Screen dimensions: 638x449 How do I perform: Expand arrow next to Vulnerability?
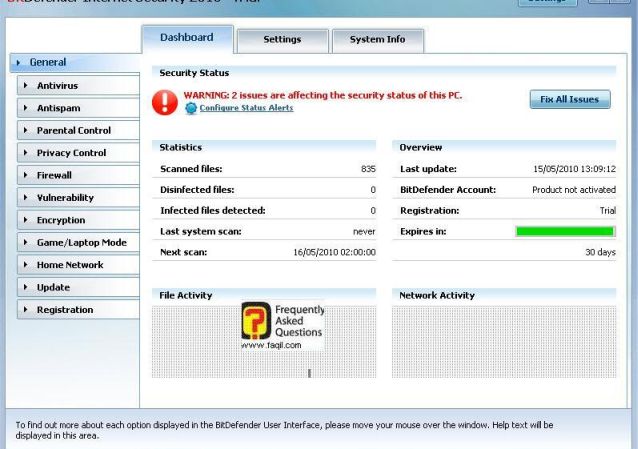click(x=26, y=197)
